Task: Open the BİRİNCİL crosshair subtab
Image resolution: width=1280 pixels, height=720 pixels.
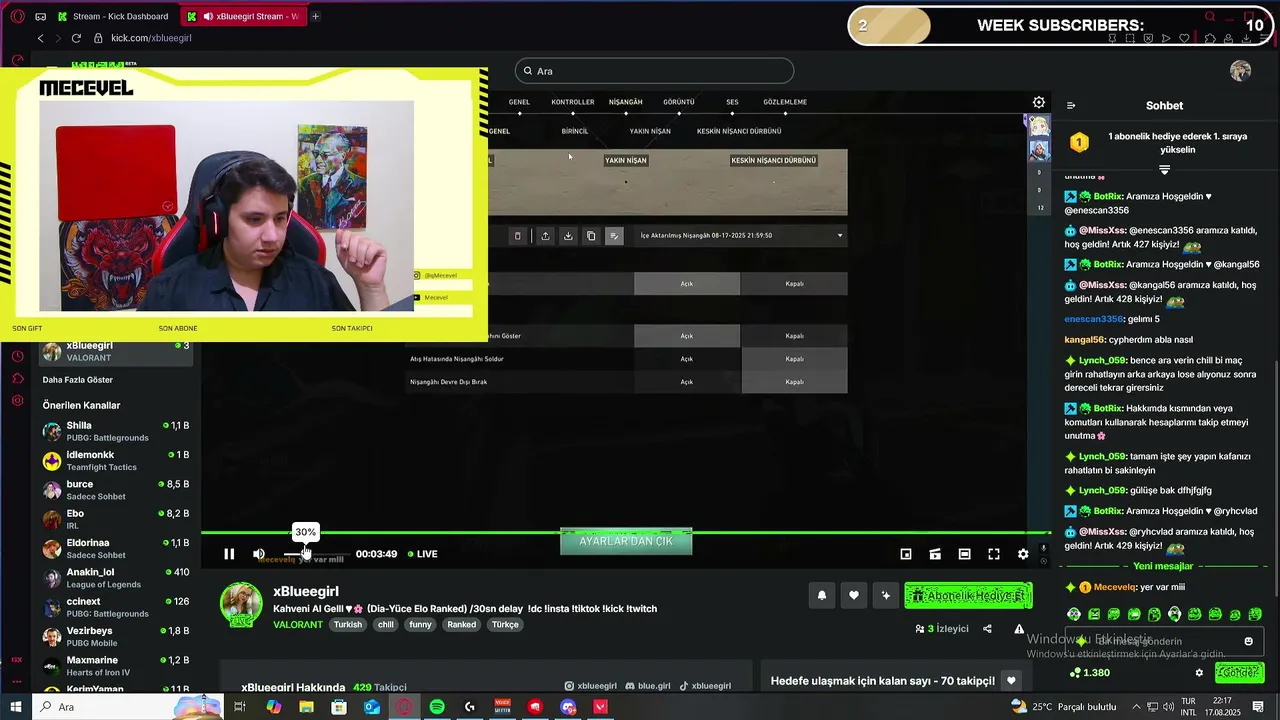Action: click(x=575, y=131)
